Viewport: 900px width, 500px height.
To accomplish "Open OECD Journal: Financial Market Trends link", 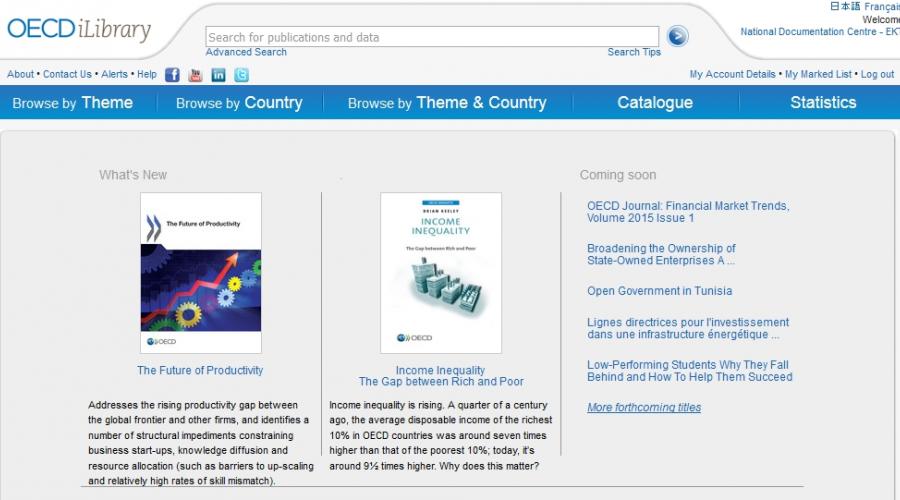I will coord(688,212).
